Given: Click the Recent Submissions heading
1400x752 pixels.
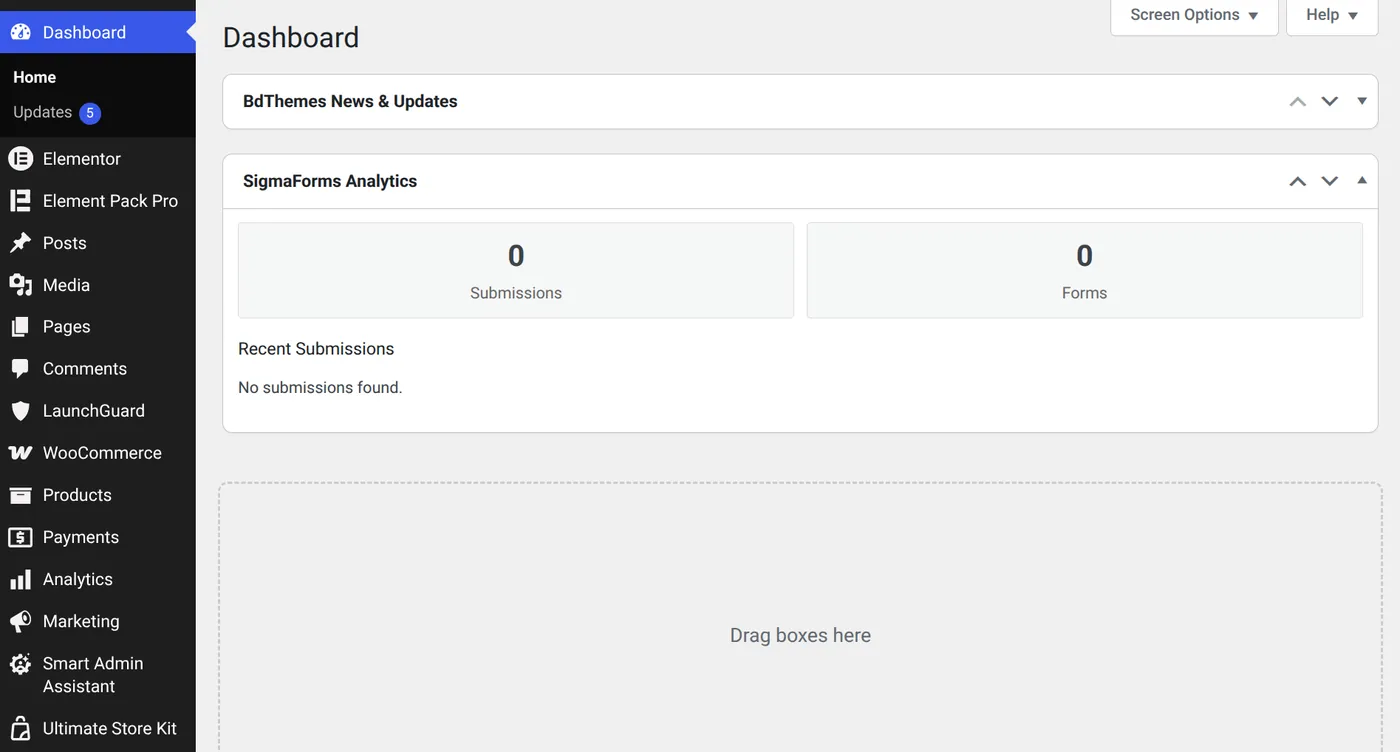Looking at the screenshot, I should 316,349.
